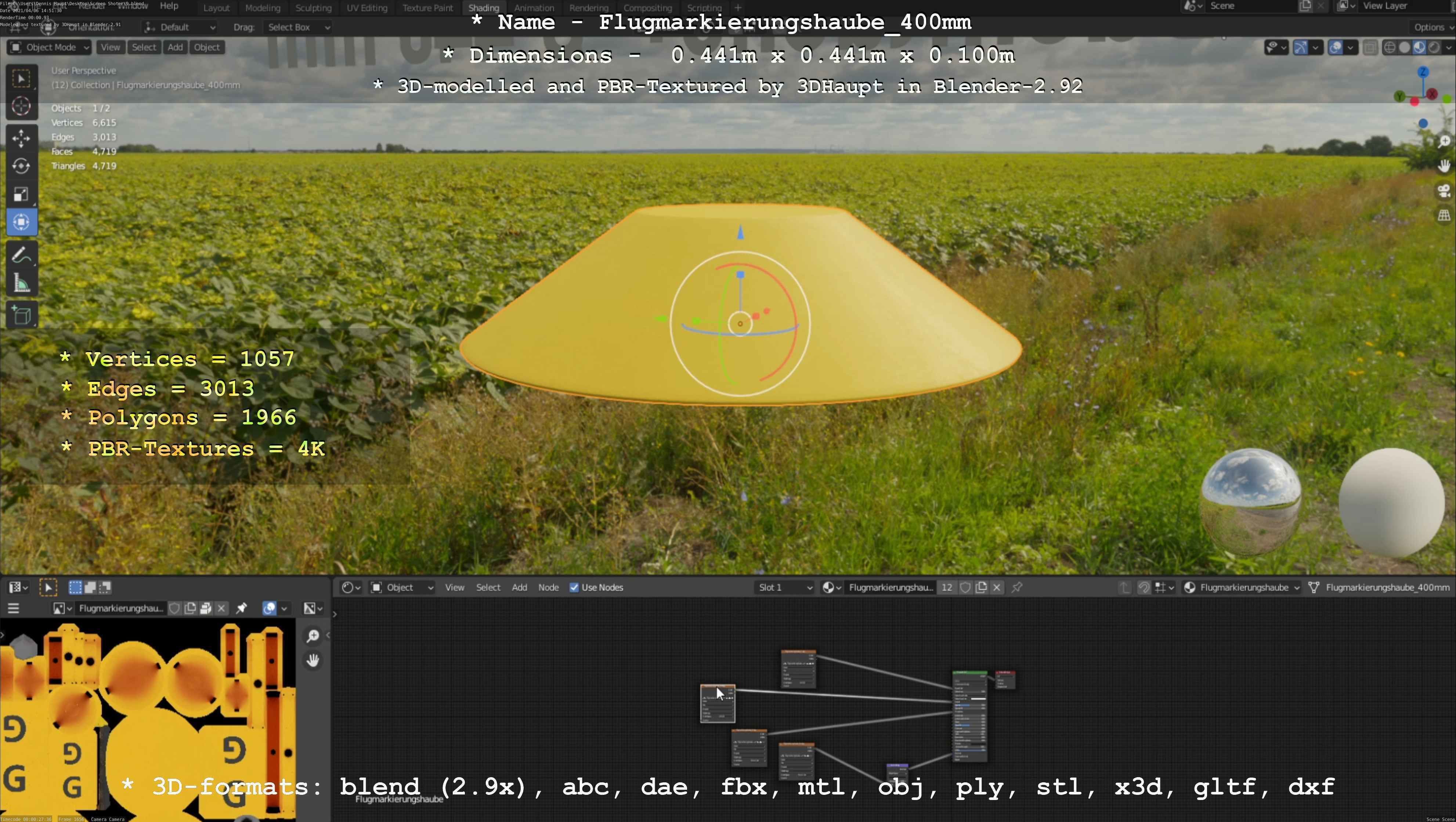Switch to the Layout workspace tab

coord(217,8)
